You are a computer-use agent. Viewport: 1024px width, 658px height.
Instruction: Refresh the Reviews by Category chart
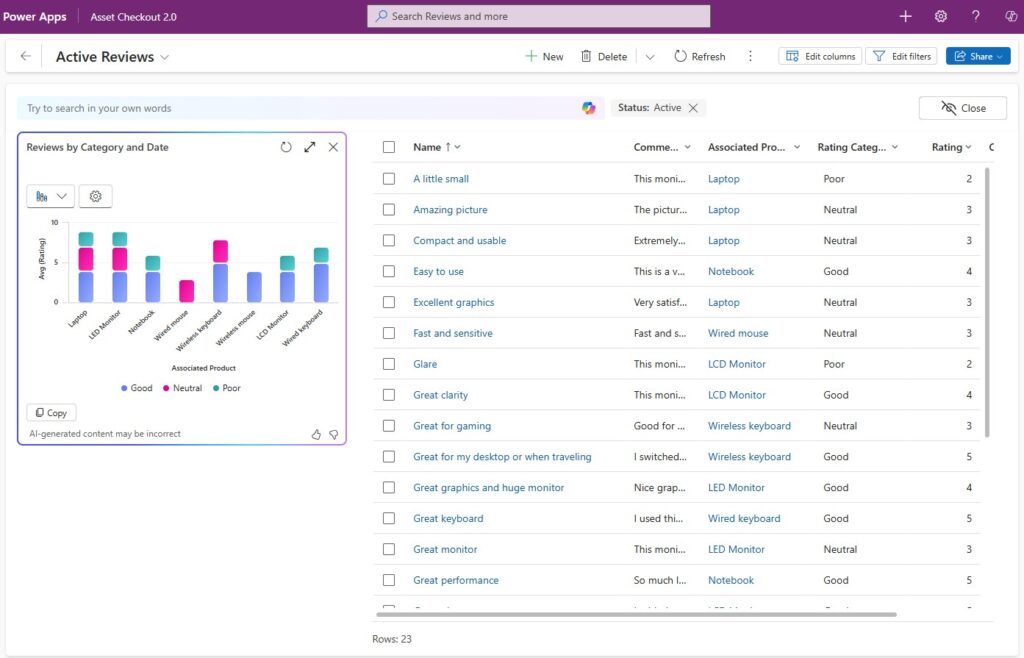click(x=286, y=147)
